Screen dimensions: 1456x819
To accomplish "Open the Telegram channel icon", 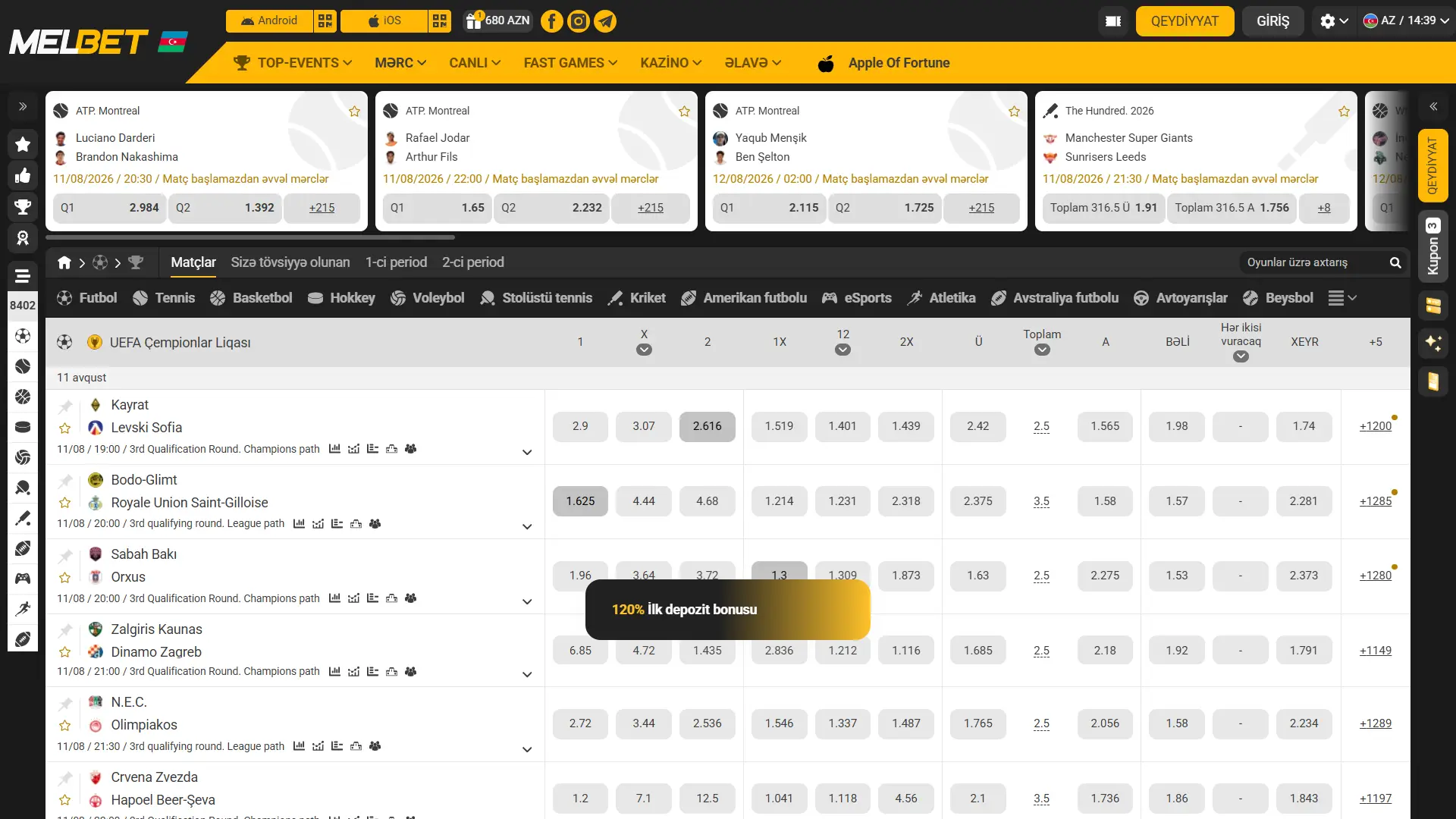I will pyautogui.click(x=605, y=21).
